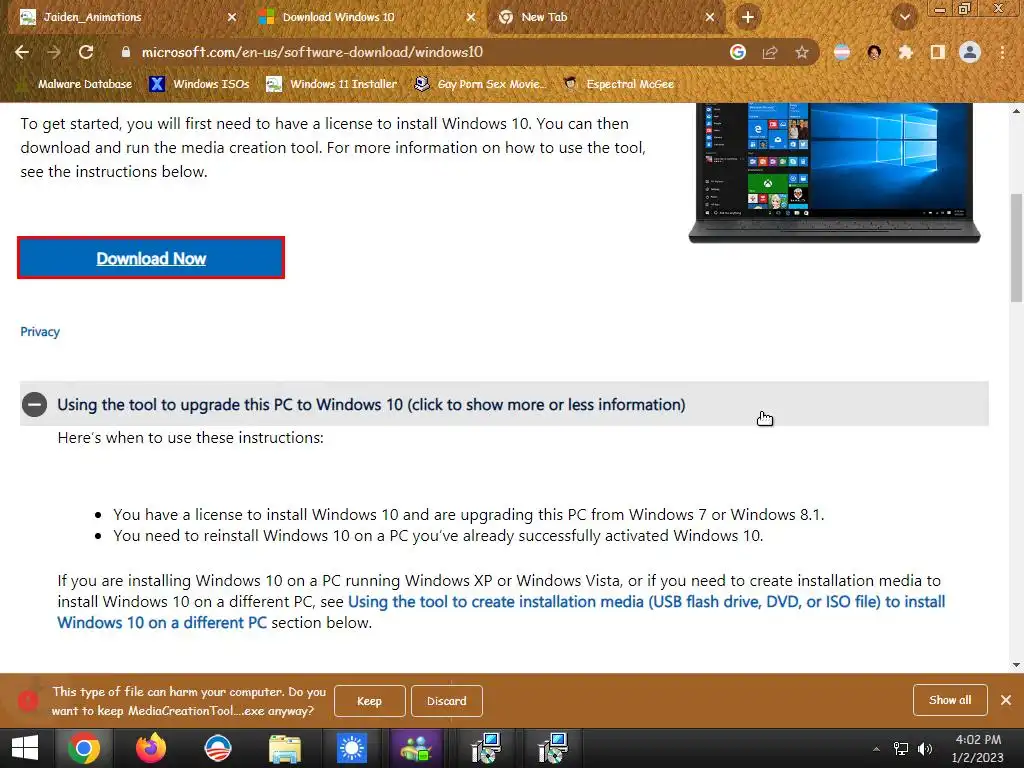Screen dimensions: 1024x768
Task: Click the page vertical scrollbar thumb
Action: click(x=1016, y=248)
